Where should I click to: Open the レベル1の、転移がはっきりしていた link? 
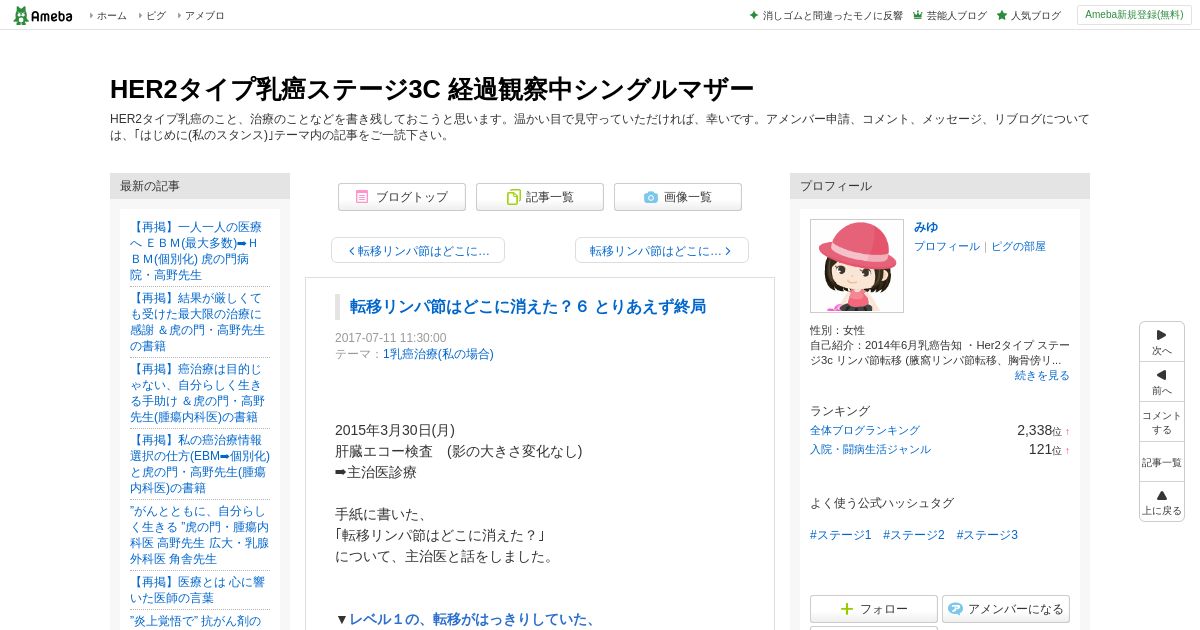coord(472,619)
